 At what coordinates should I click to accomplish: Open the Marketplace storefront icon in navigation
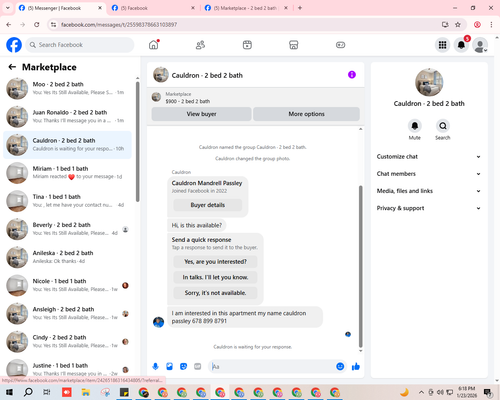coord(294,45)
